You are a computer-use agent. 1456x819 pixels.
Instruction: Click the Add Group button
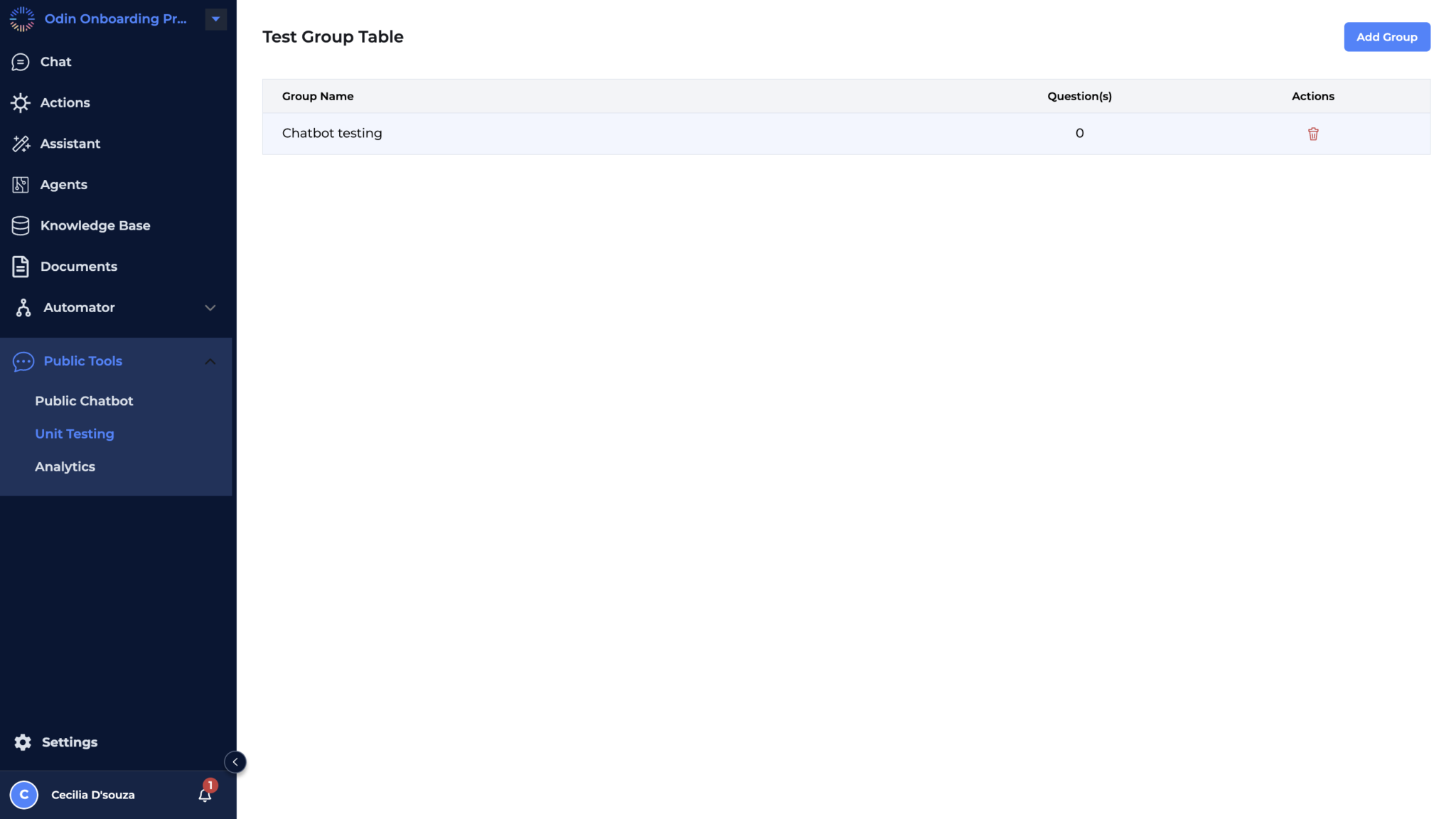pos(1386,37)
